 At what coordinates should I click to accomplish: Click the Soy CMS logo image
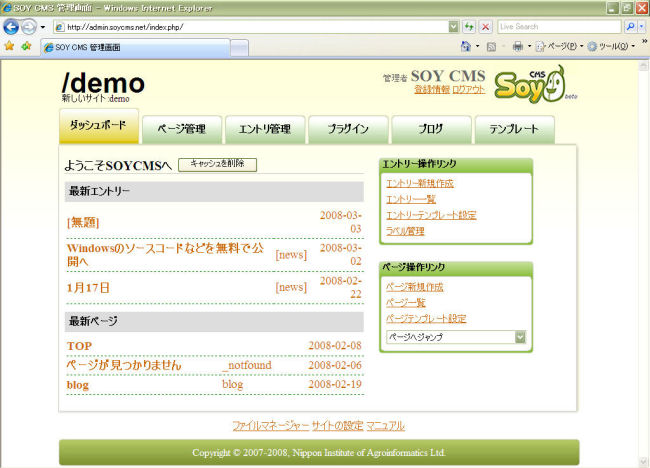click(535, 85)
